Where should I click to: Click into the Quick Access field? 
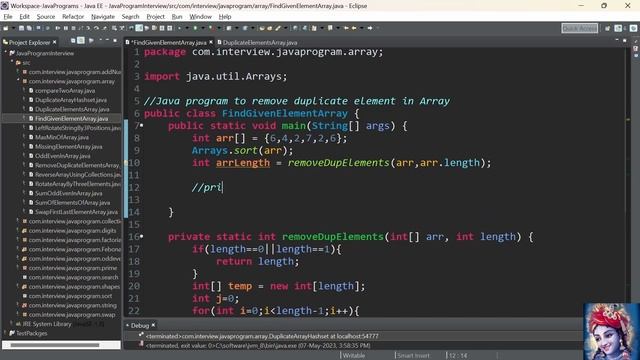pos(580,28)
